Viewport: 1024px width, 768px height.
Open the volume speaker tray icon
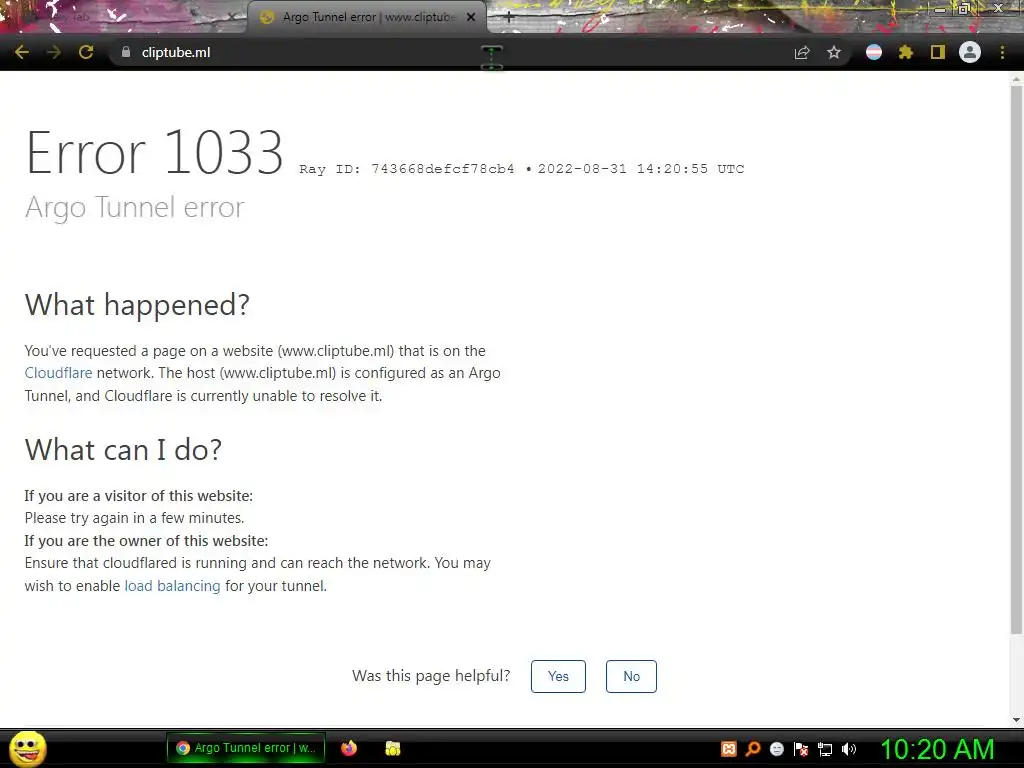click(x=849, y=749)
